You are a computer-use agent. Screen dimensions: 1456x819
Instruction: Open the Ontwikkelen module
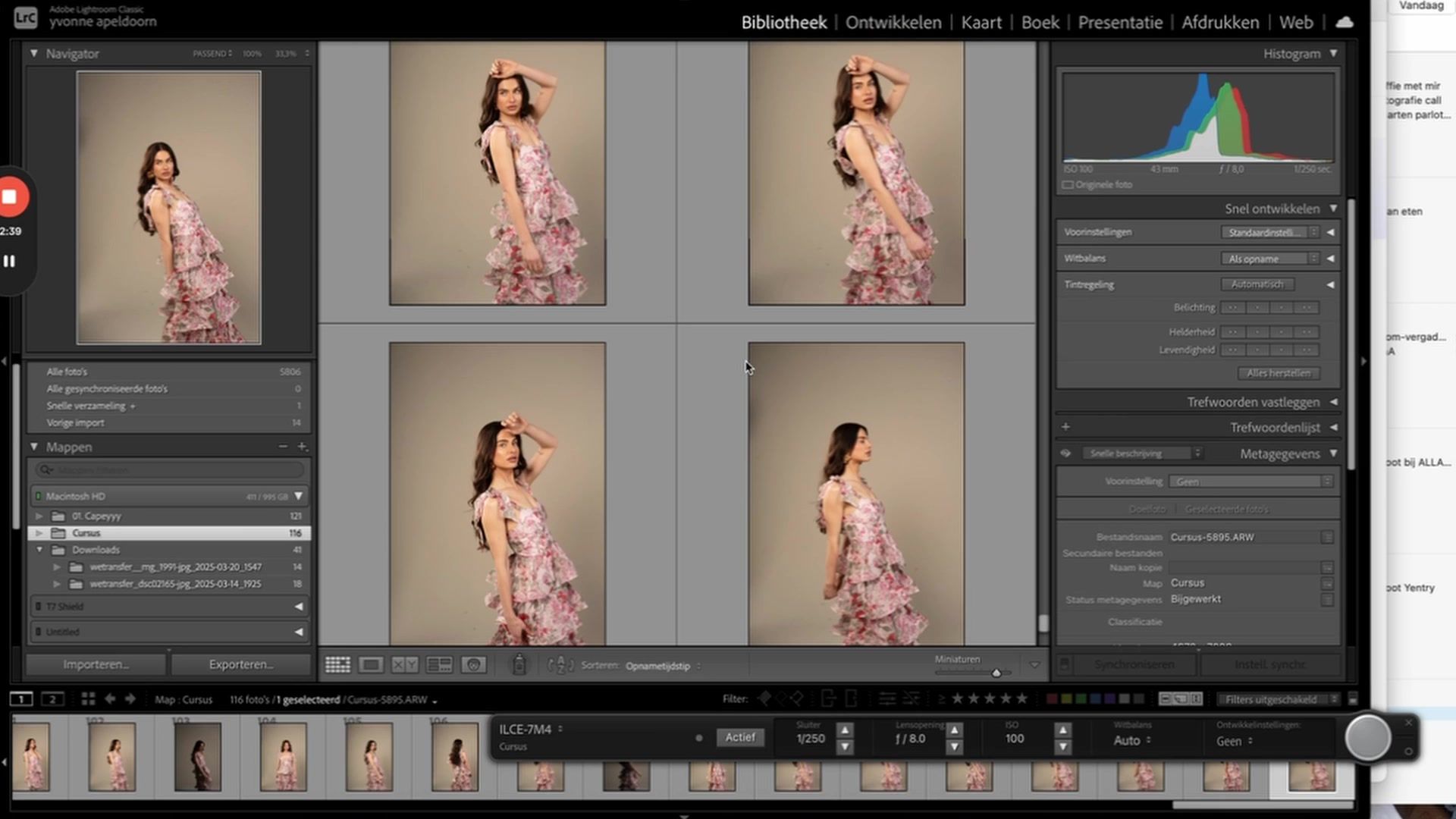click(893, 23)
